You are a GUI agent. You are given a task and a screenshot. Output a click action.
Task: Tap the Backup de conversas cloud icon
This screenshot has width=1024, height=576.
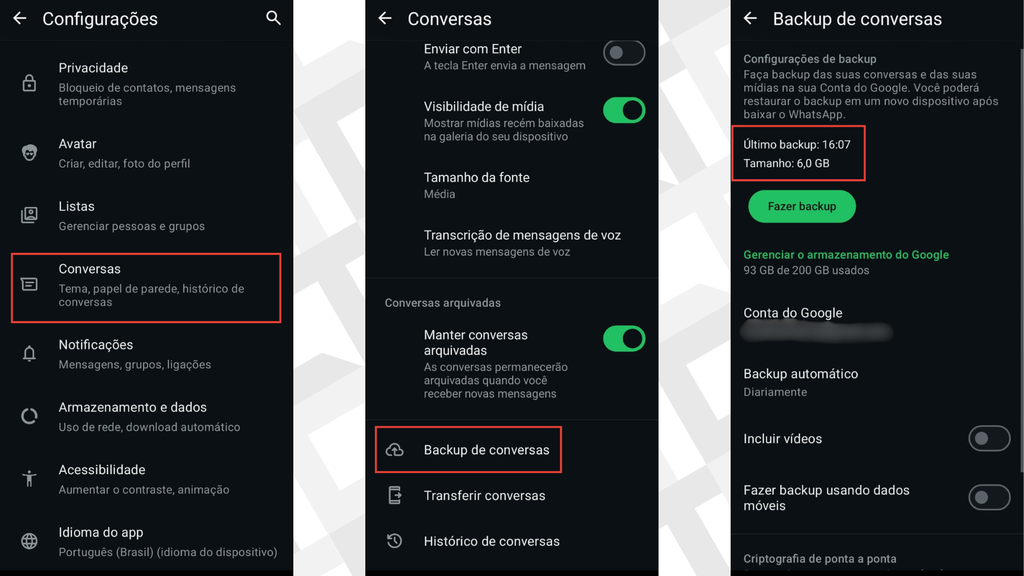coord(394,450)
